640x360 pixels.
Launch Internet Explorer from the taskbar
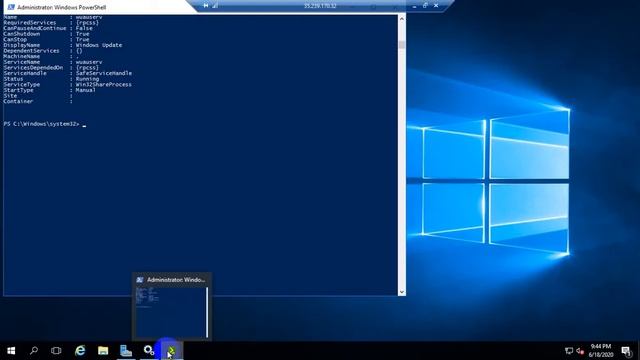[x=80, y=351]
